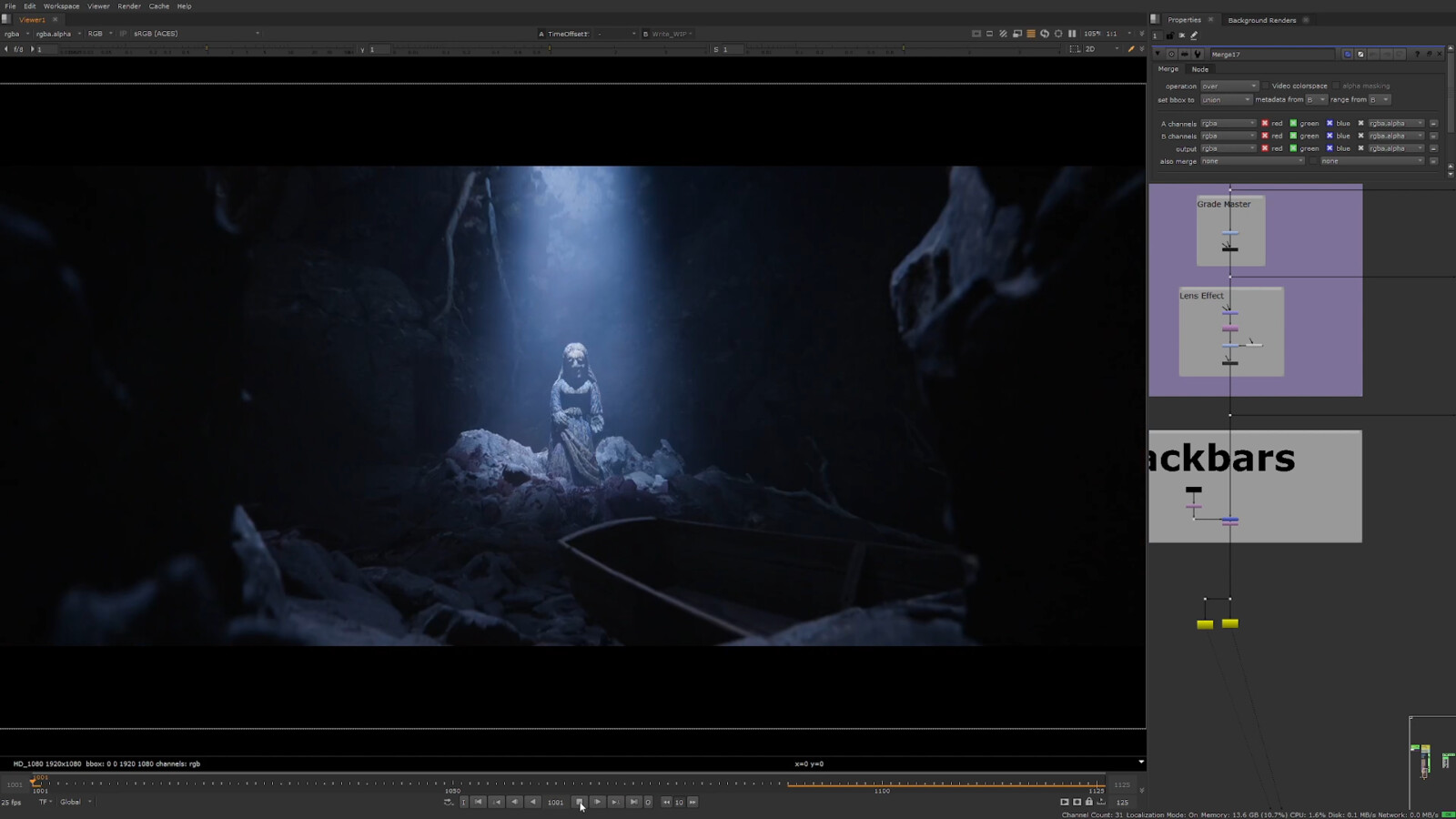The image size is (1456, 819).
Task: Open the B channels rgba dropdown
Action: (1228, 136)
